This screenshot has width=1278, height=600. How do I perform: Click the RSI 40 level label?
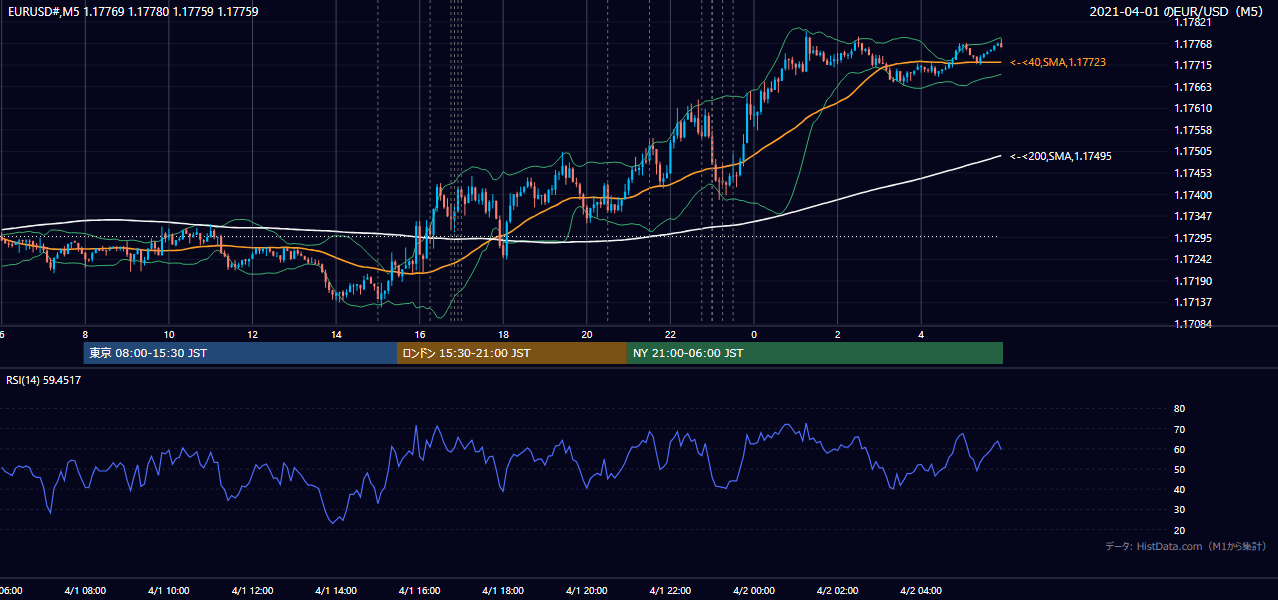pos(1179,489)
